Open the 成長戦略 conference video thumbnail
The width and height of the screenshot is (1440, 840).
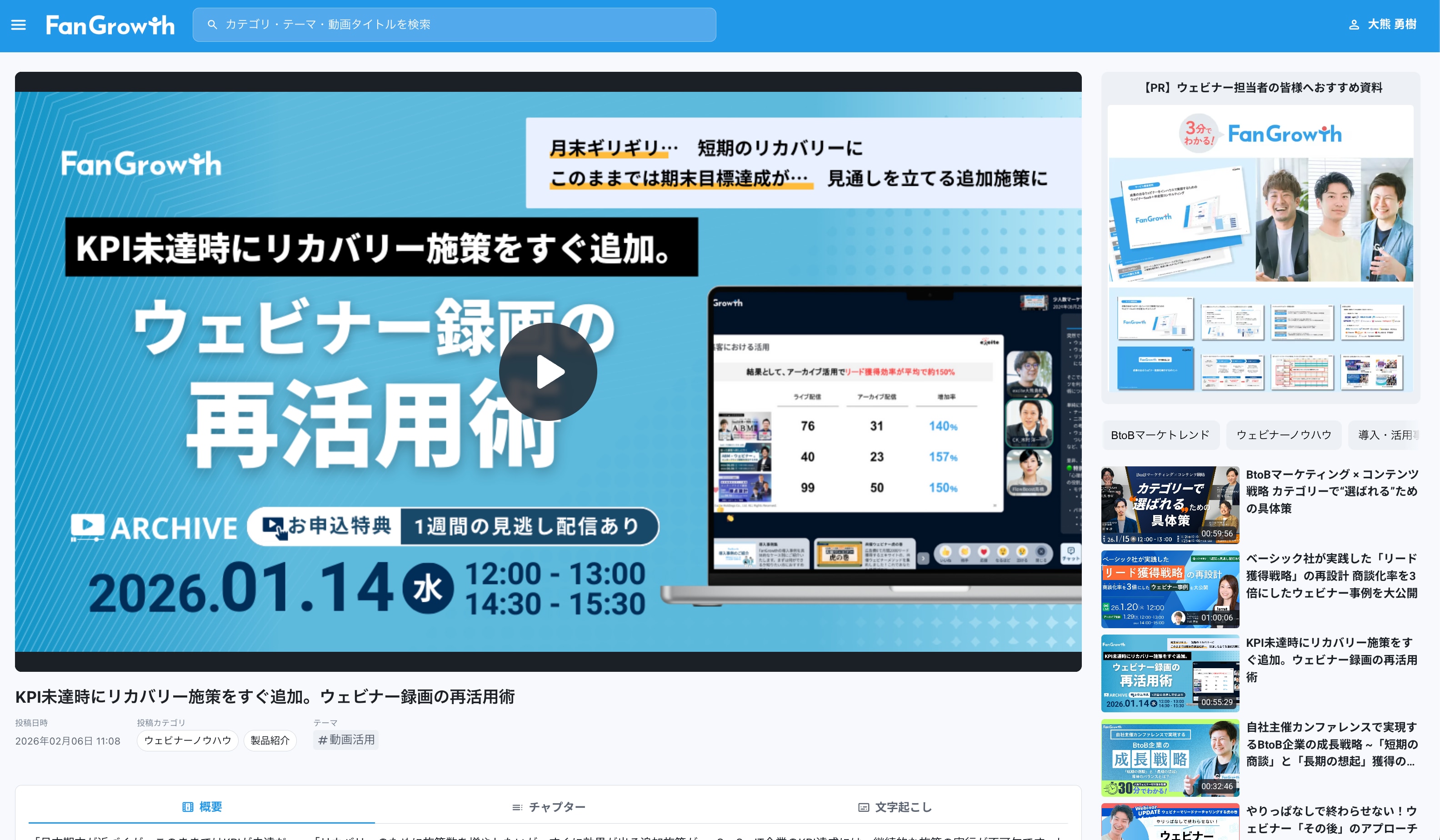tap(1170, 757)
